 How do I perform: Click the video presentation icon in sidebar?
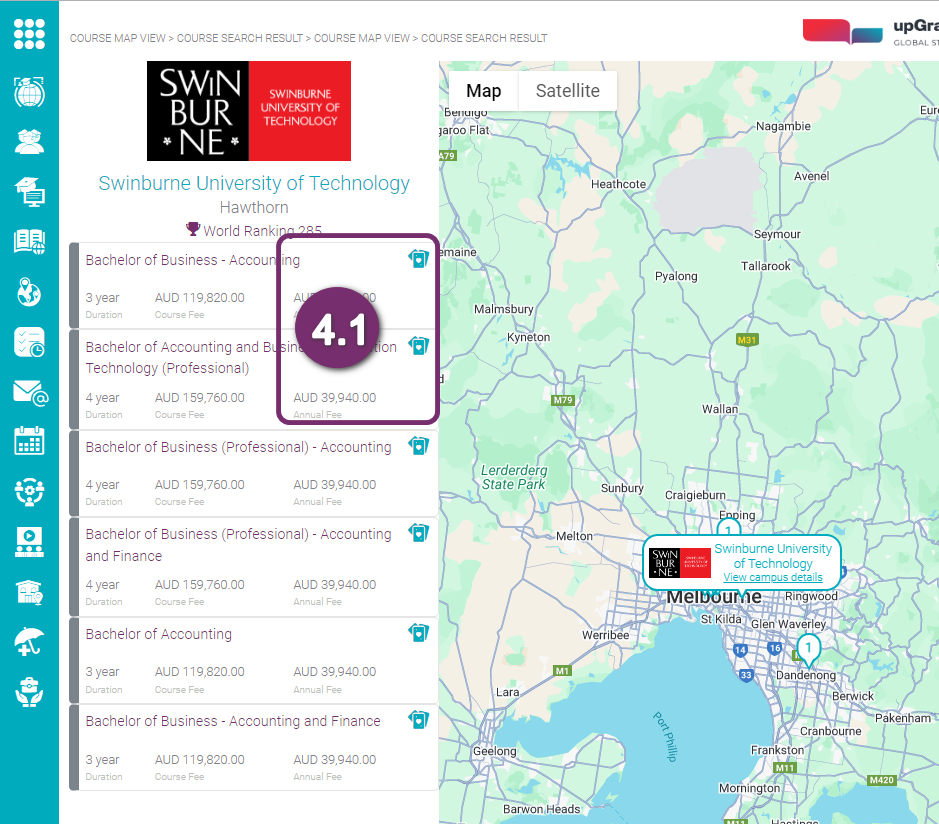[29, 541]
